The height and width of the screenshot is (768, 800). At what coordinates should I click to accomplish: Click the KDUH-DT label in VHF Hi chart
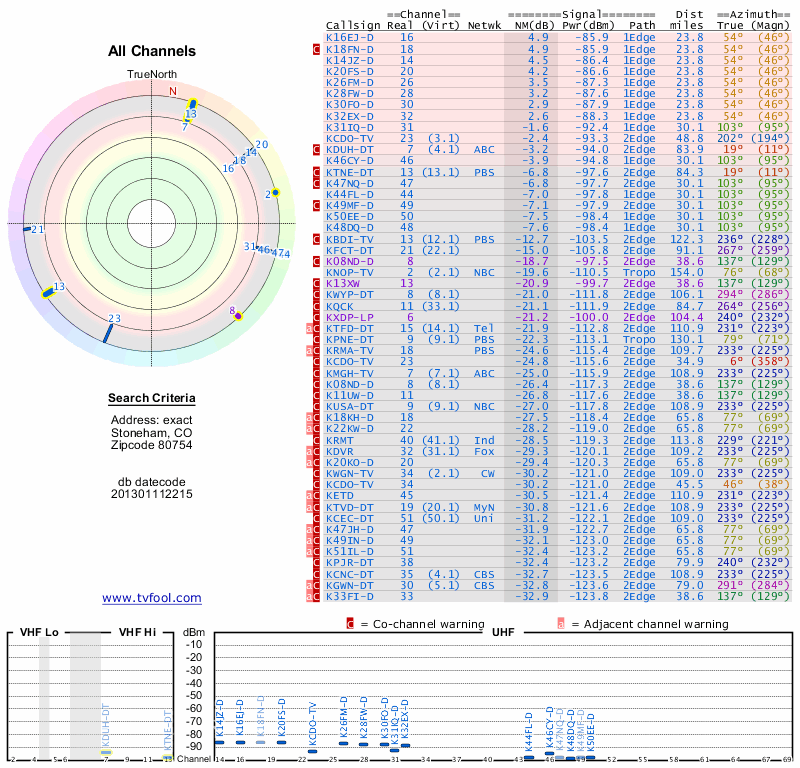click(x=105, y=728)
